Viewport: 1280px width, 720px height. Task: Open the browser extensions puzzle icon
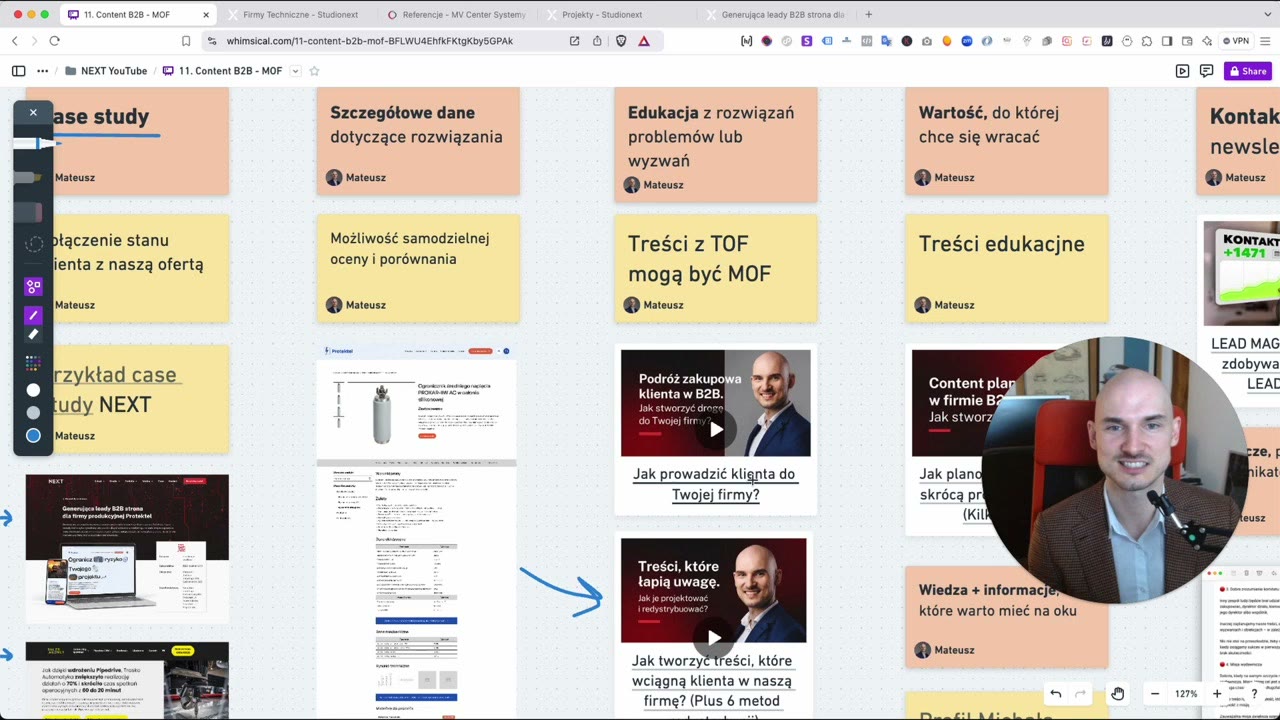coord(1147,41)
